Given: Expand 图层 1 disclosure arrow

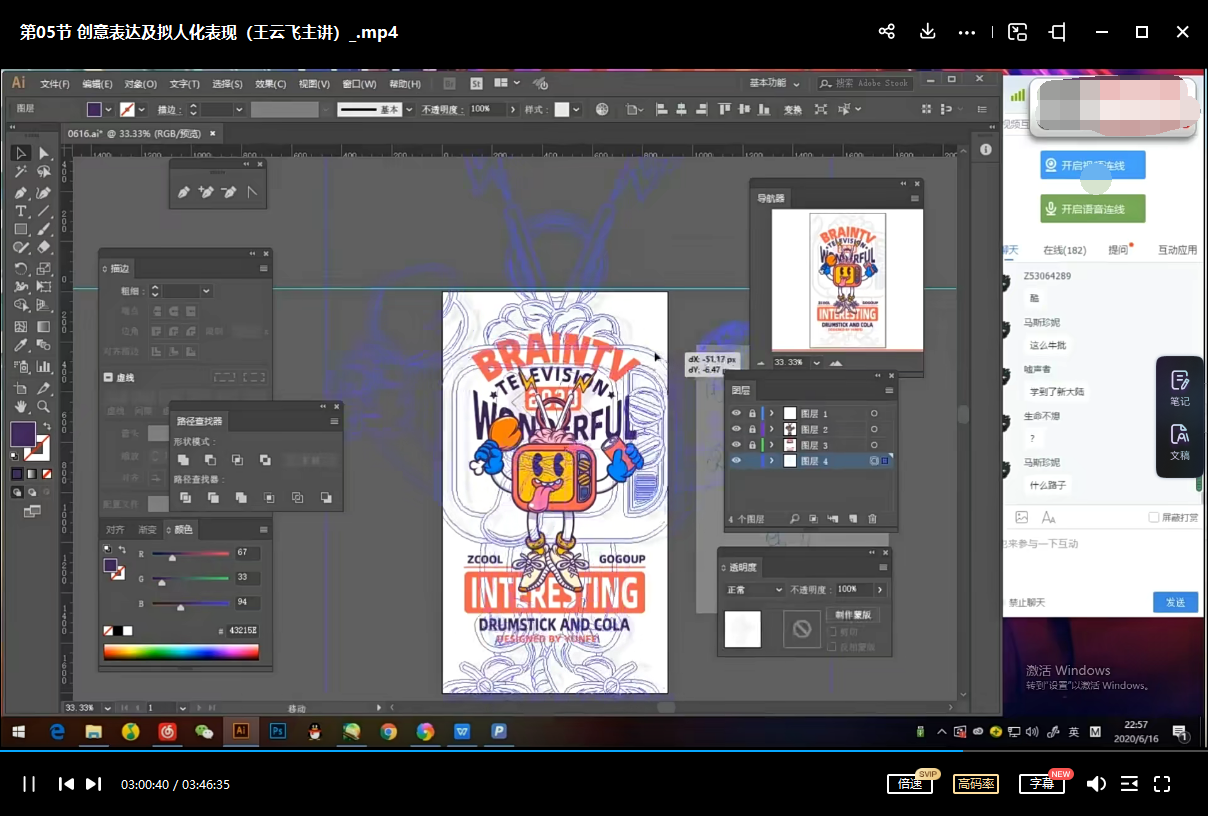Looking at the screenshot, I should (771, 413).
